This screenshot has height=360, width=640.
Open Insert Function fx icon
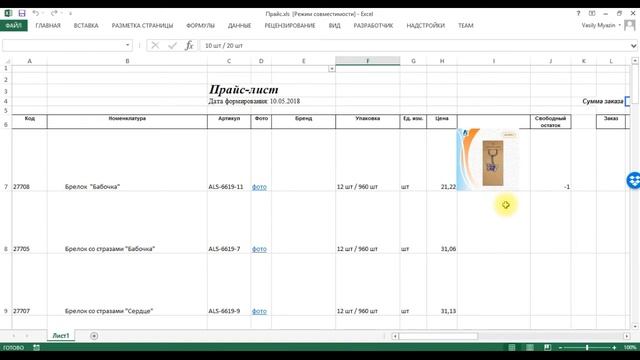tap(189, 45)
